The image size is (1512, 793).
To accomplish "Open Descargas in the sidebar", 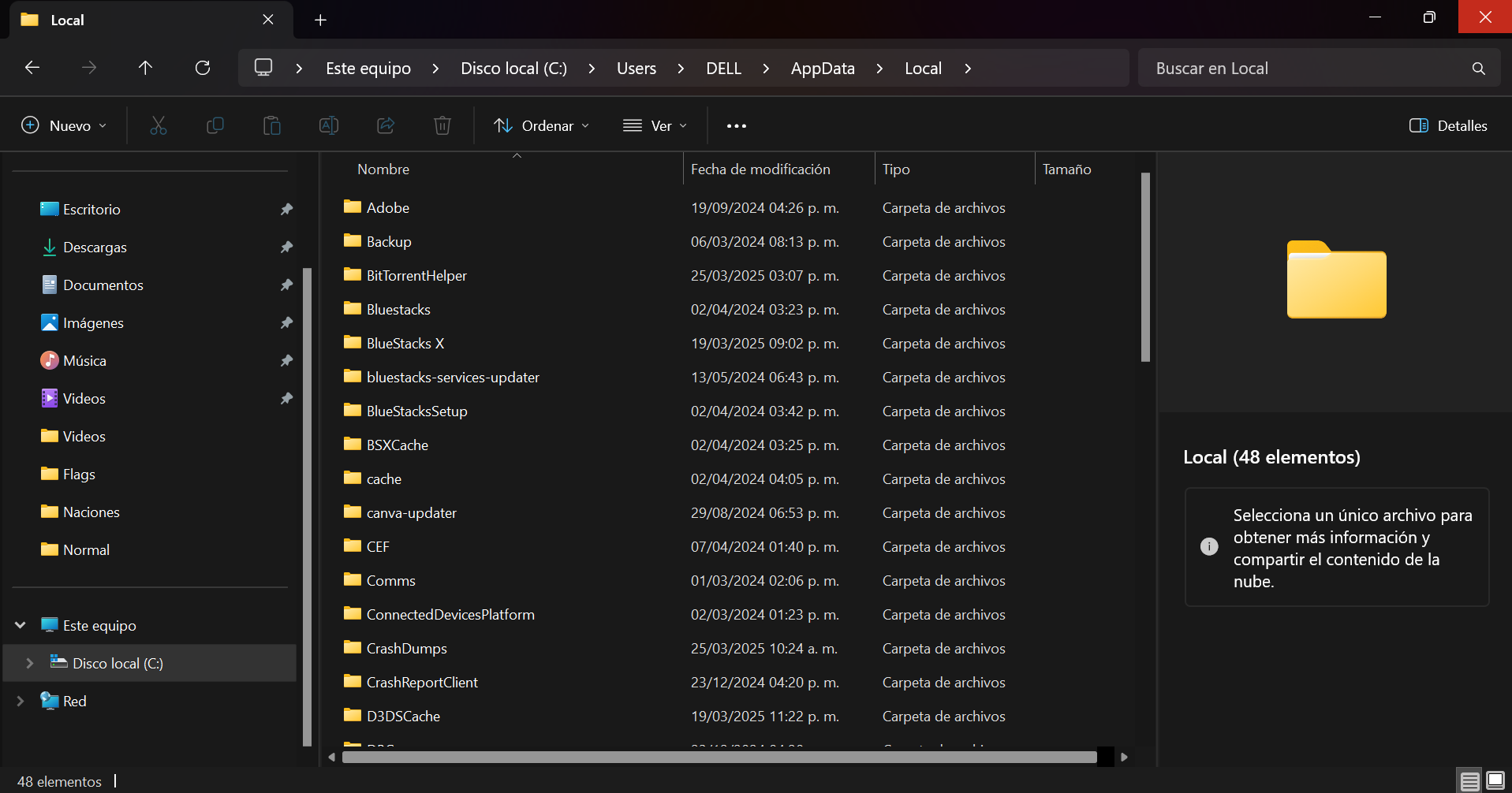I will (95, 248).
